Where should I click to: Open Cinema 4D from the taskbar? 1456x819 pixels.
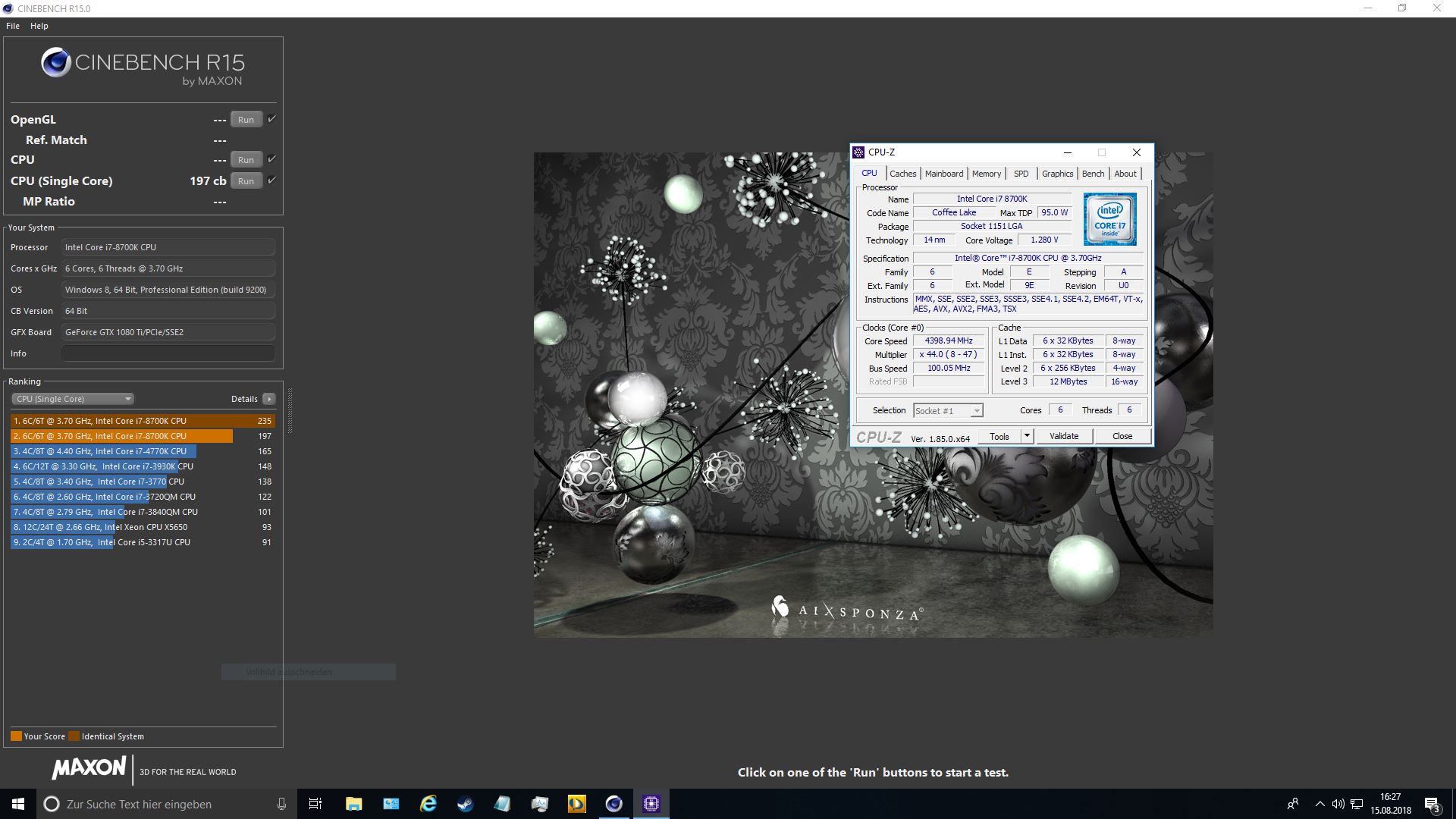point(613,804)
